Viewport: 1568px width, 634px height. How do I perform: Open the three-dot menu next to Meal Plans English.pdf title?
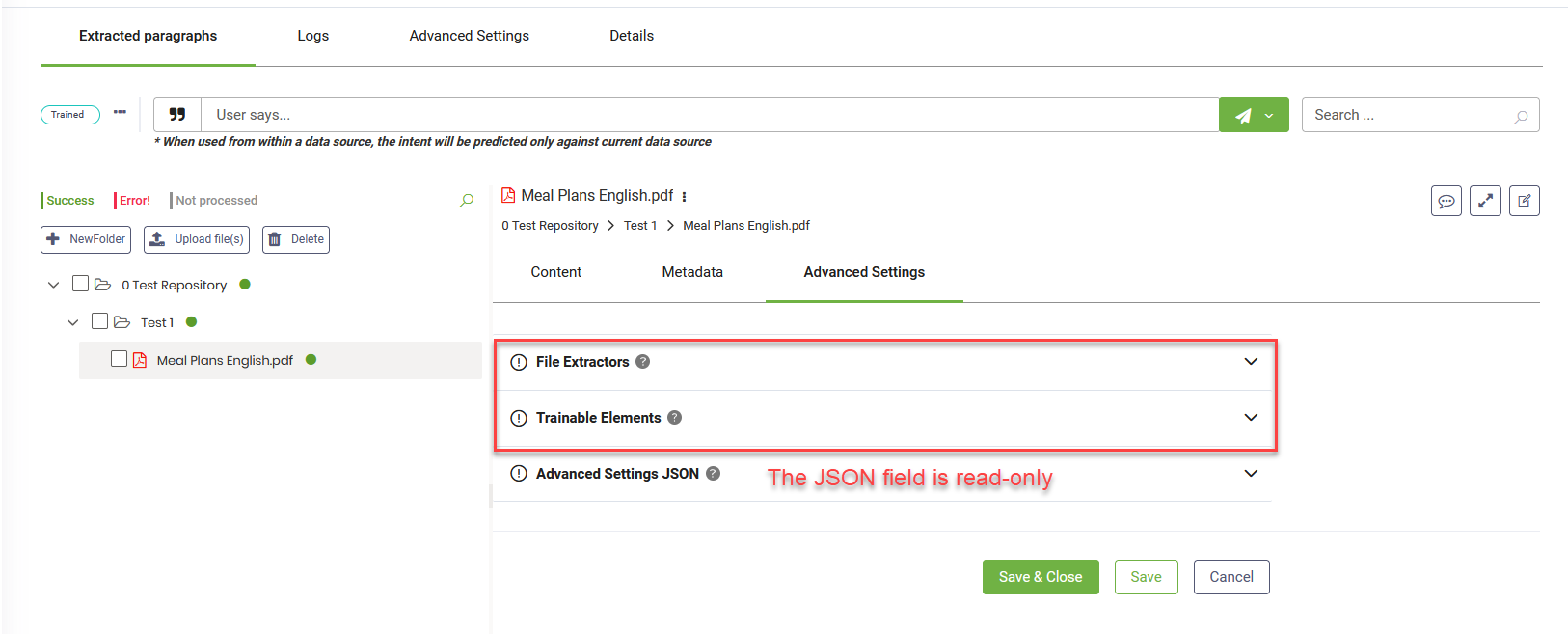click(x=684, y=197)
